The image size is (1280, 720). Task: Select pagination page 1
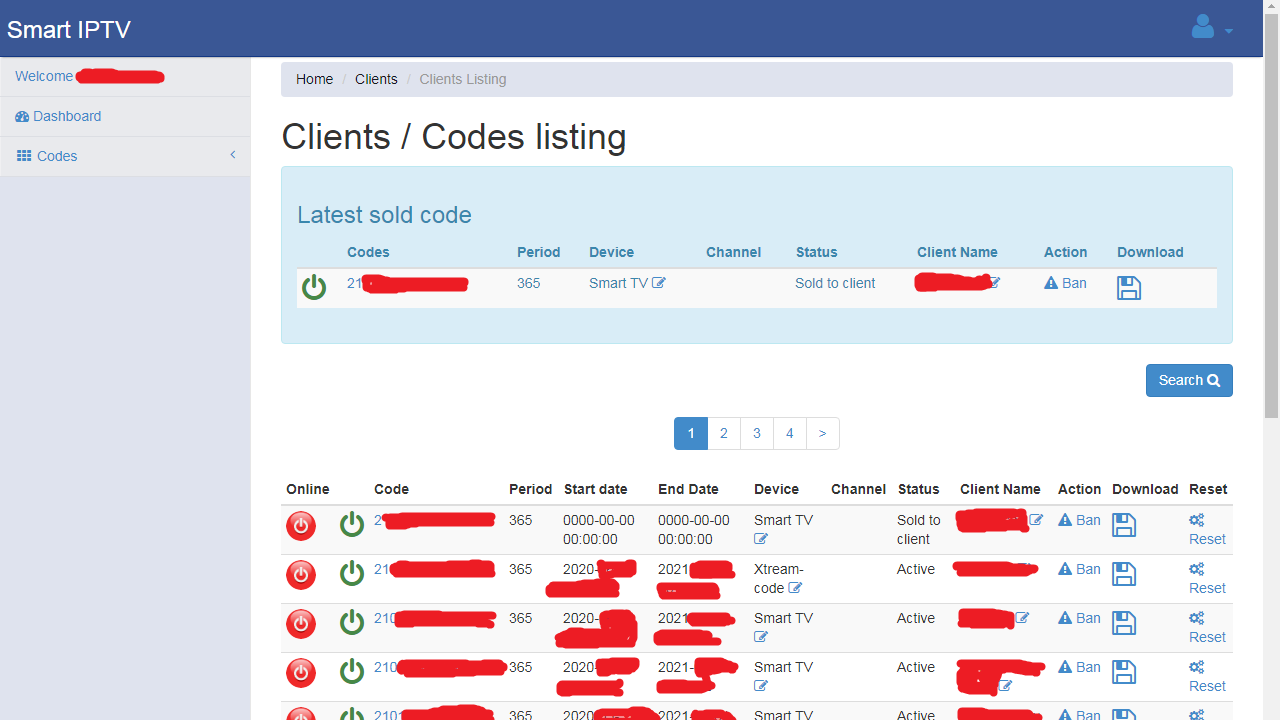(x=691, y=433)
